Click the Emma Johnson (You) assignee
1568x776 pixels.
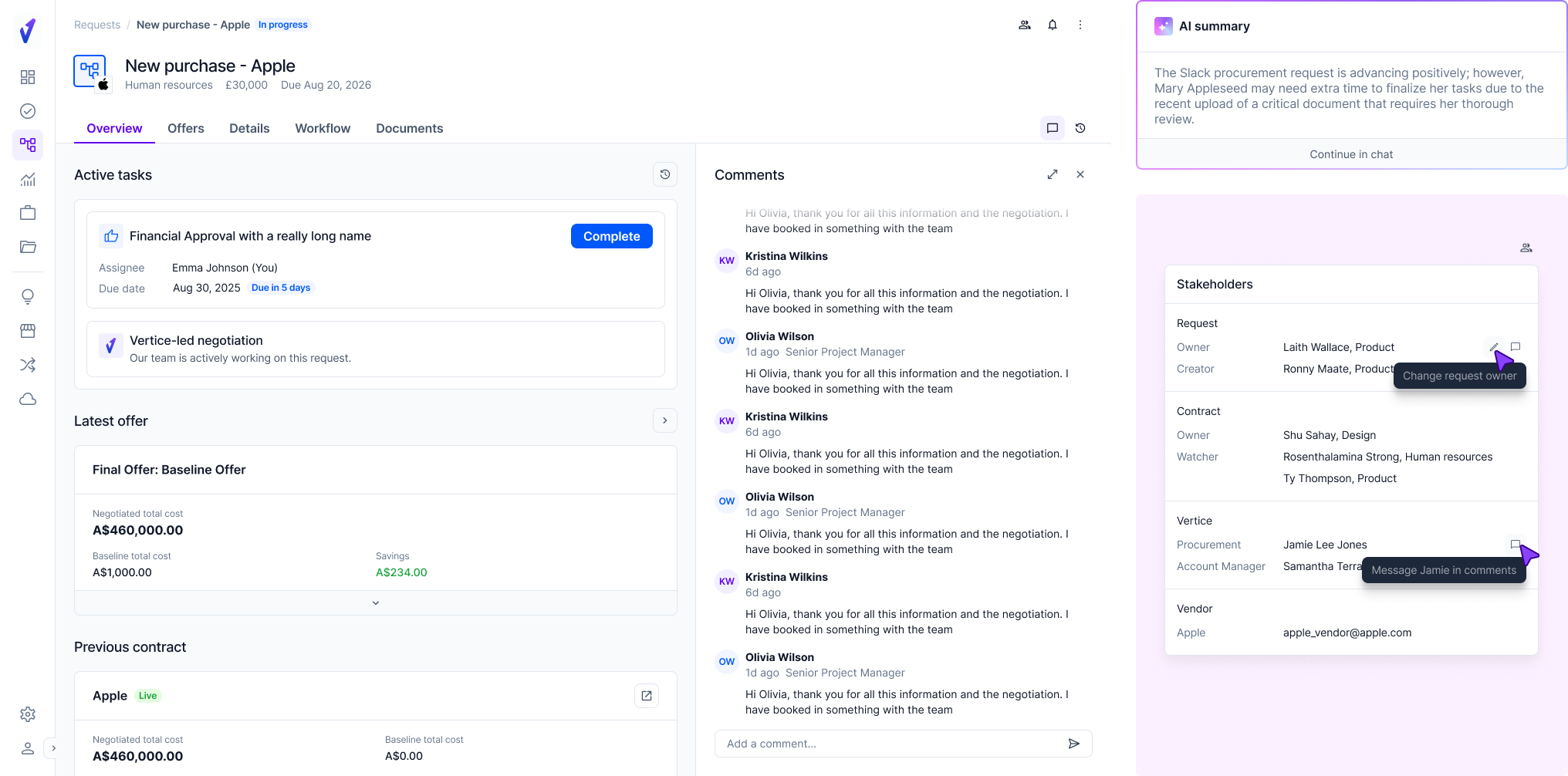pos(225,268)
